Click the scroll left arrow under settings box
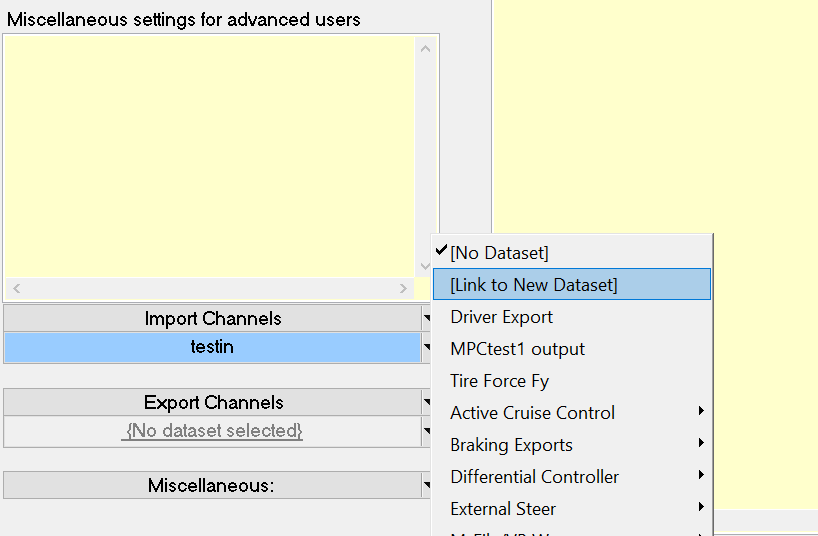This screenshot has height=536, width=818. [x=16, y=288]
